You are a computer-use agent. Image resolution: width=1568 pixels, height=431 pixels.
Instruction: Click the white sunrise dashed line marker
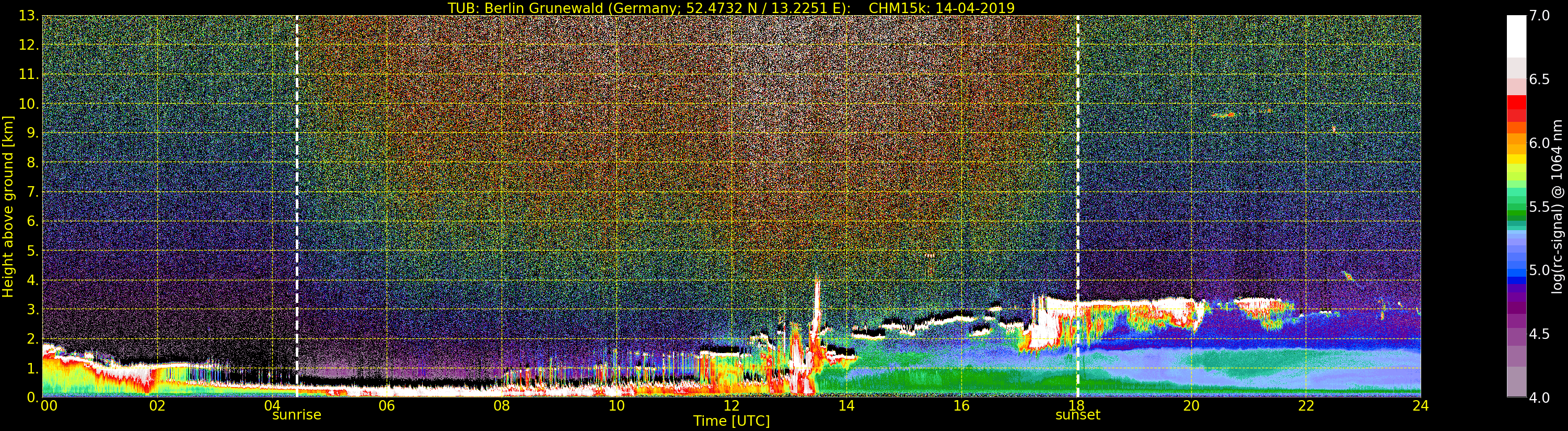[296, 206]
